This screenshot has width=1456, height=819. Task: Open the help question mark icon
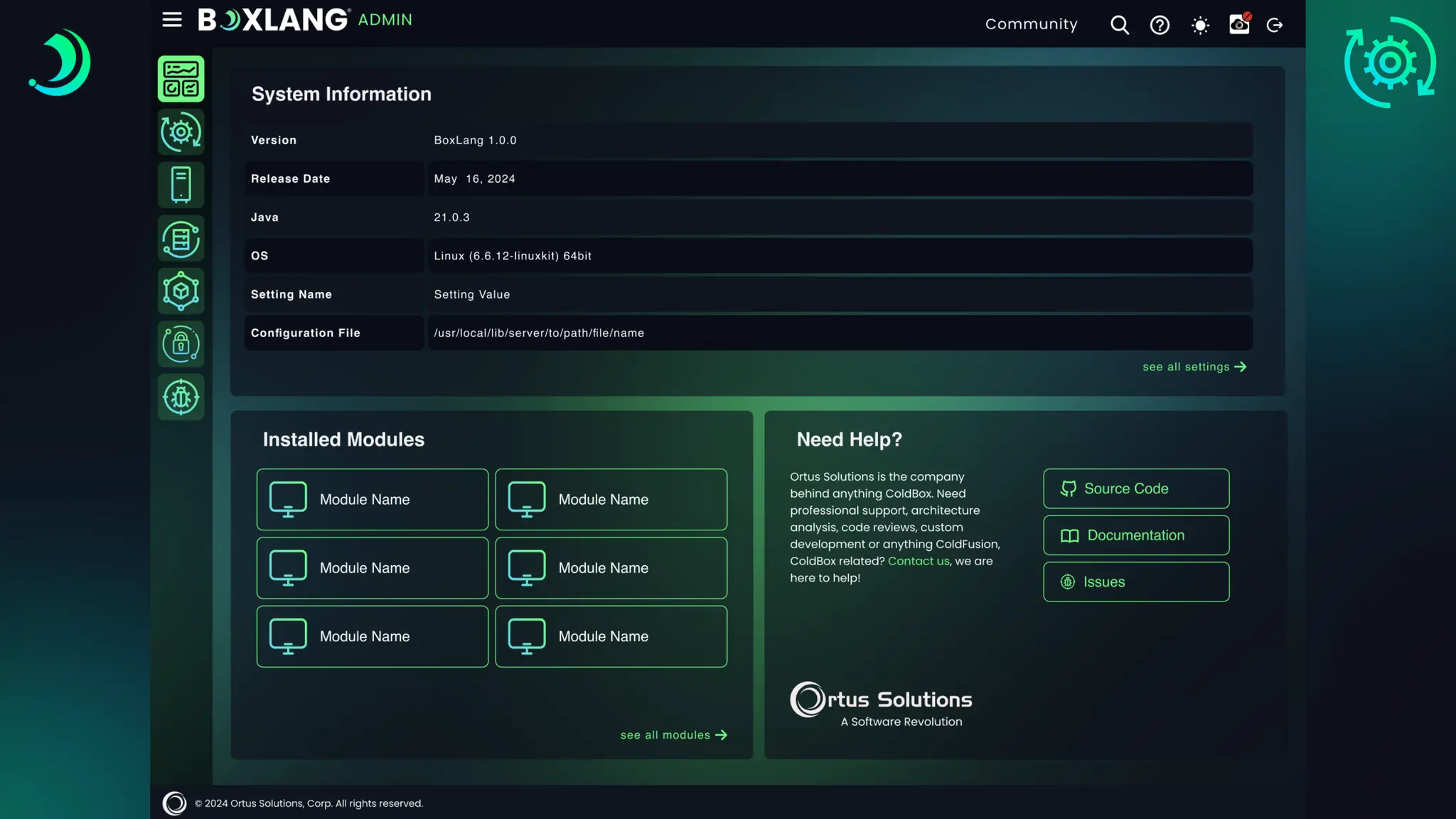click(x=1160, y=25)
